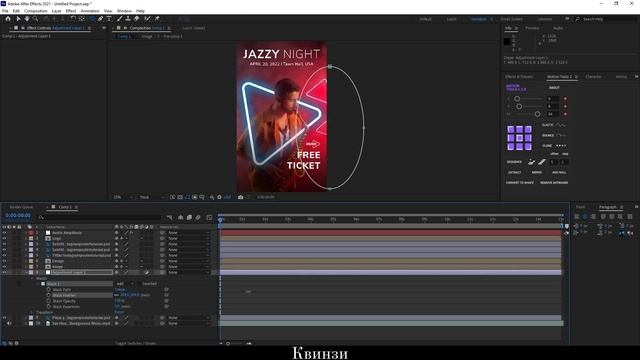Screen dimensions: 640x360
Task: Switch to the Preview panel tab
Action: (532, 28)
